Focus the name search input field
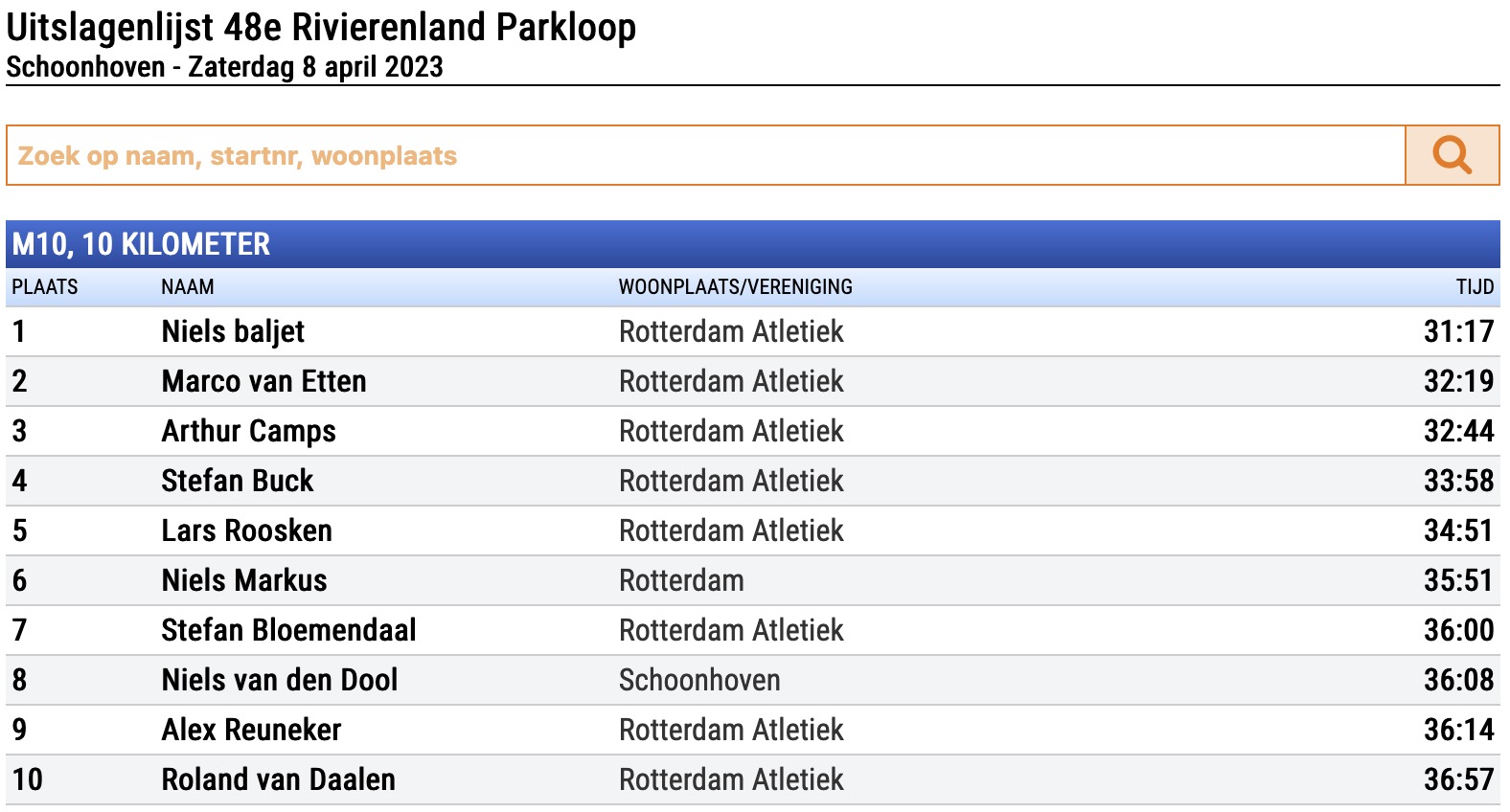Image resolution: width=1510 pixels, height=812 pixels. tap(705, 155)
